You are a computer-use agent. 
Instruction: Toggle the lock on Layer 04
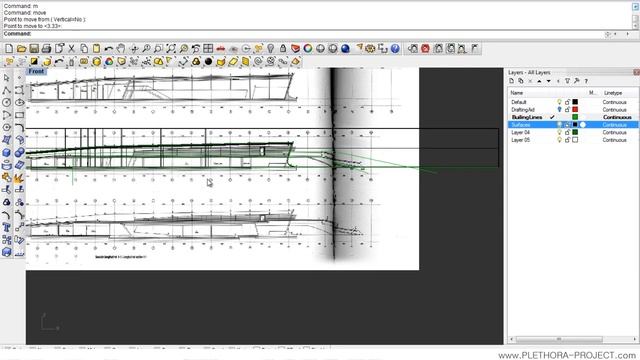pyautogui.click(x=567, y=132)
